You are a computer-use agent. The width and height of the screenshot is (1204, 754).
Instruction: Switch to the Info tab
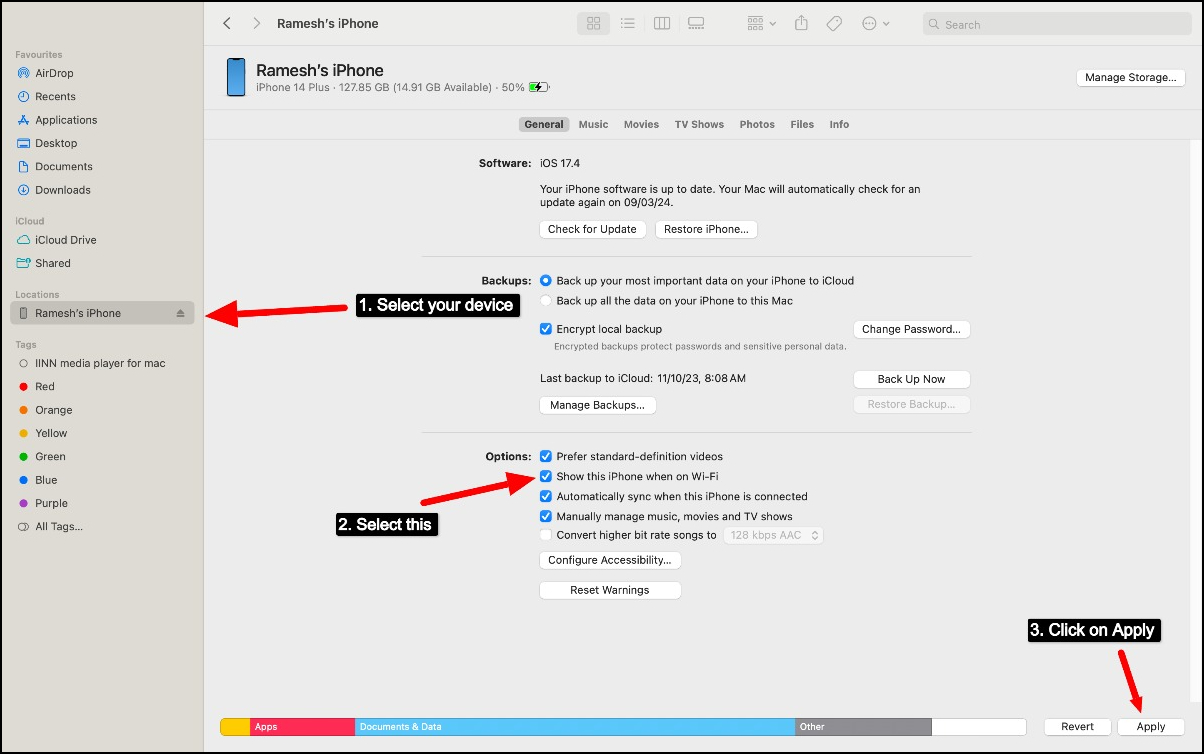(x=839, y=124)
